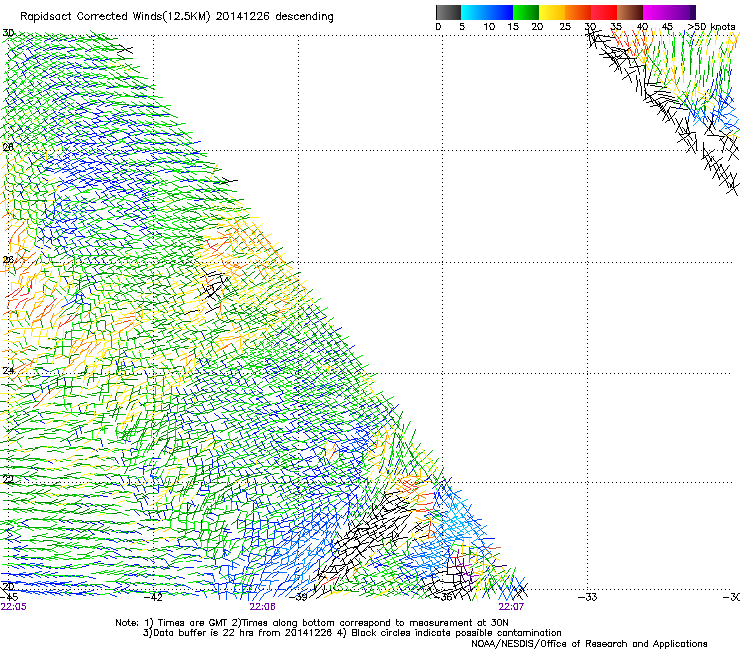Click the gray 0–5 knots color bar segment
Screen dimensions: 740x650
click(x=448, y=12)
